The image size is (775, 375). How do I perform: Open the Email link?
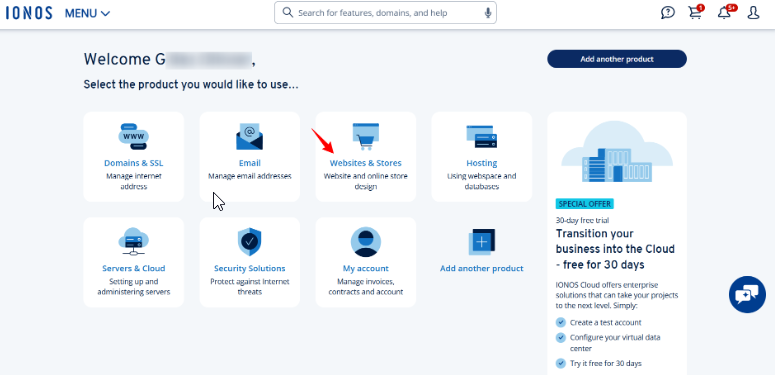(250, 163)
